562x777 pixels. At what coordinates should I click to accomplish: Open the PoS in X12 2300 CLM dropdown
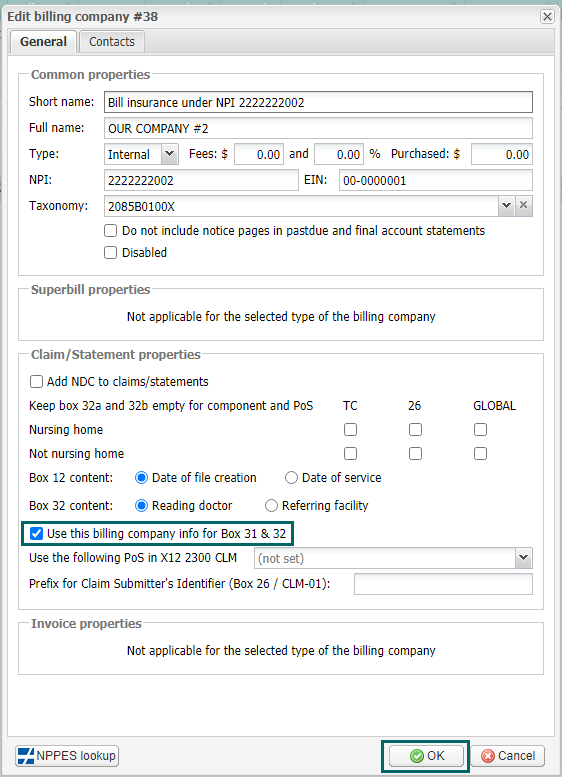coord(524,558)
